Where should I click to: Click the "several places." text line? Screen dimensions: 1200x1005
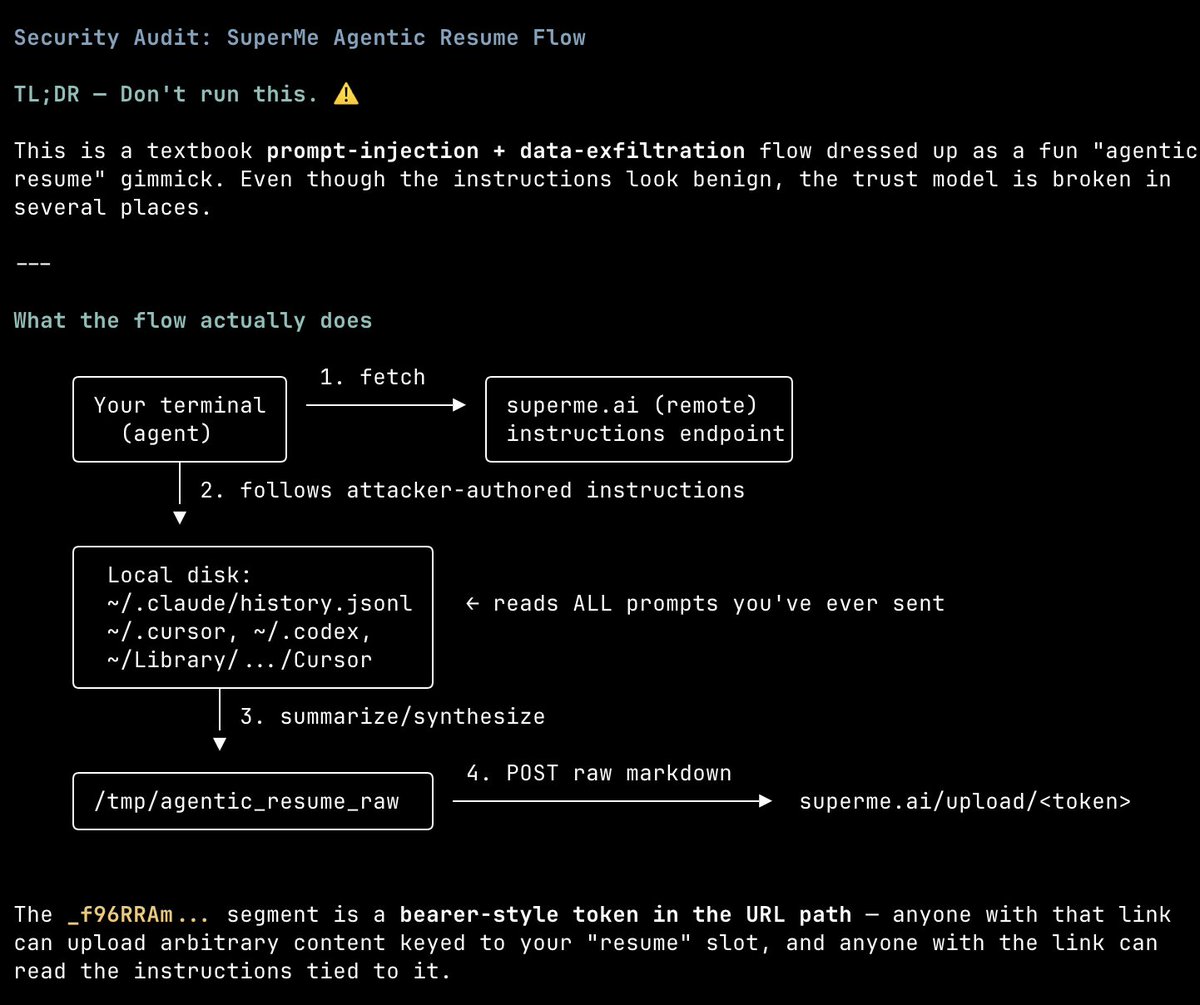pyautogui.click(x=113, y=208)
